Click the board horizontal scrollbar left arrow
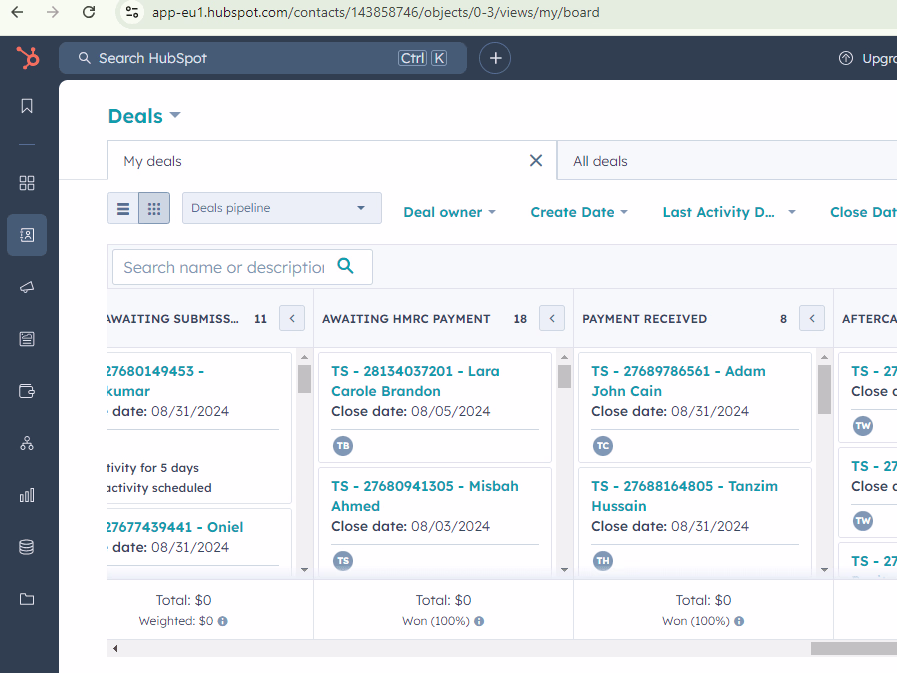The height and width of the screenshot is (673, 897). pos(115,648)
